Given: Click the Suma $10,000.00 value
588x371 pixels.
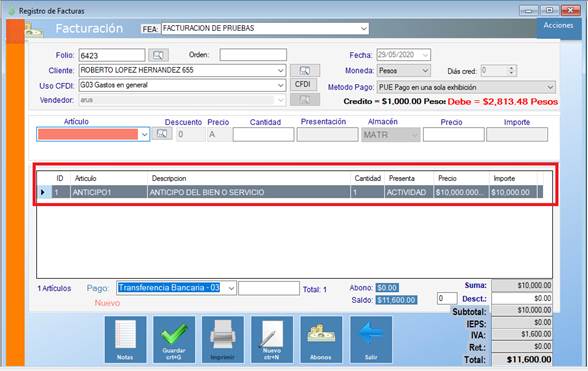Looking at the screenshot, I should point(522,285).
